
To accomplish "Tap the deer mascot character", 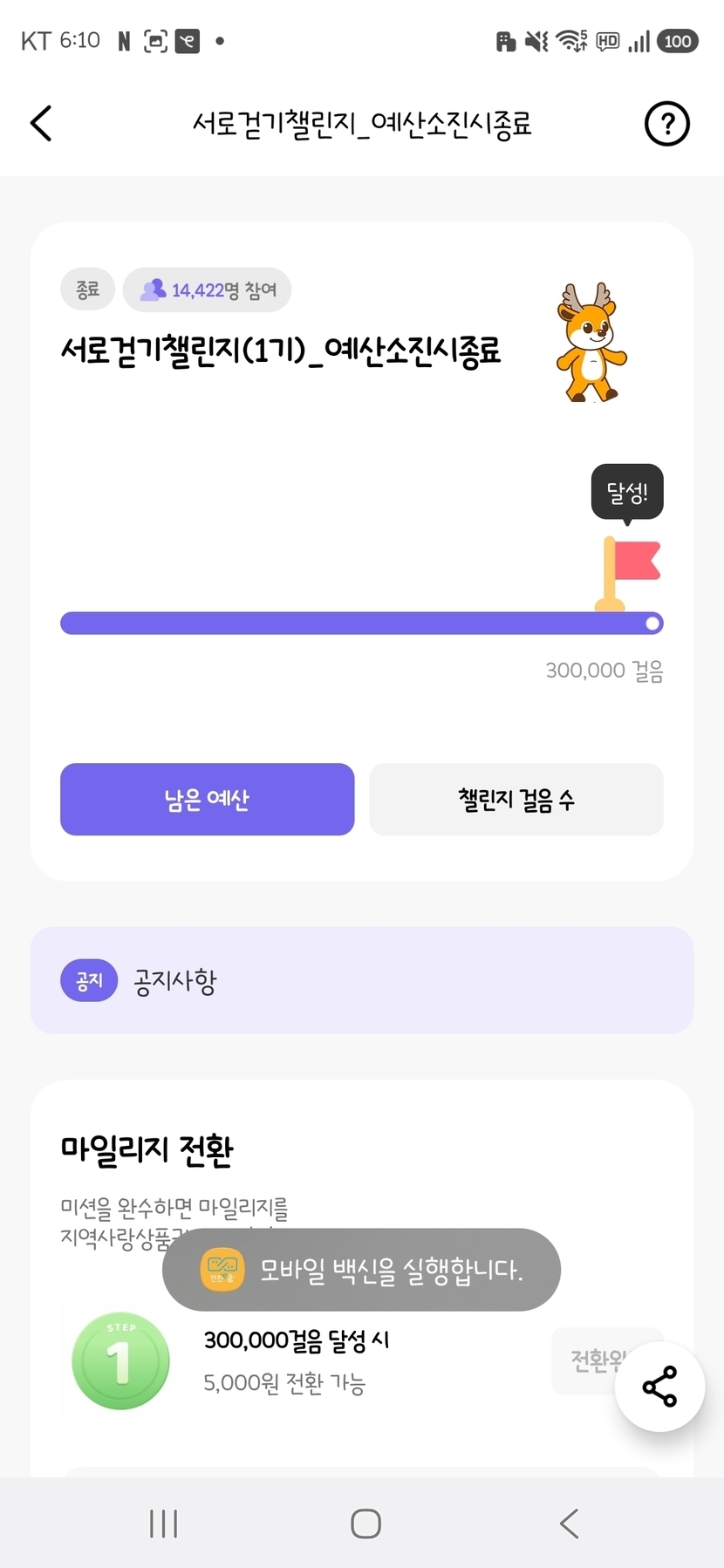I will (591, 343).
